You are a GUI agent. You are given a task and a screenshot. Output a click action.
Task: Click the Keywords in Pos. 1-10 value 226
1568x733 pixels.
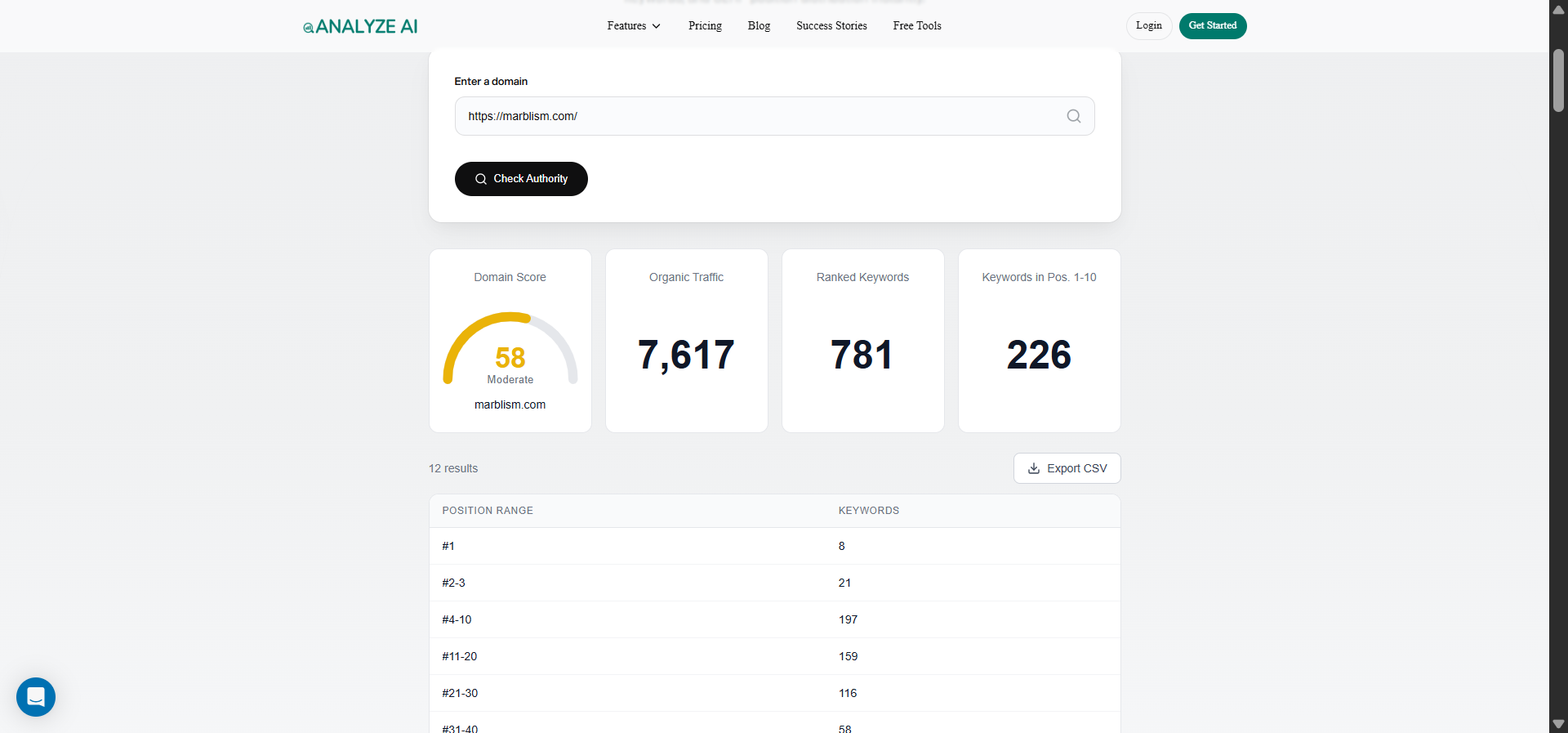pos(1039,355)
